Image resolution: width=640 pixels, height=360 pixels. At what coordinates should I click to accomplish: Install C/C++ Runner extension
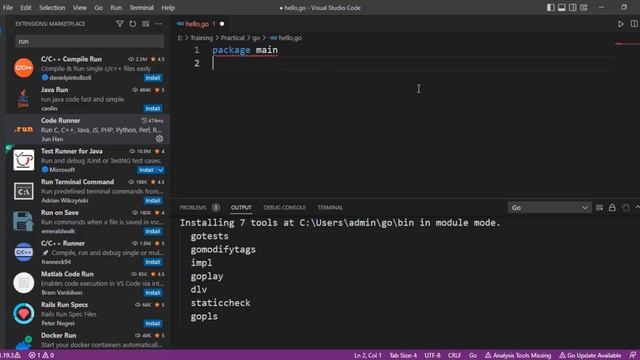click(153, 262)
